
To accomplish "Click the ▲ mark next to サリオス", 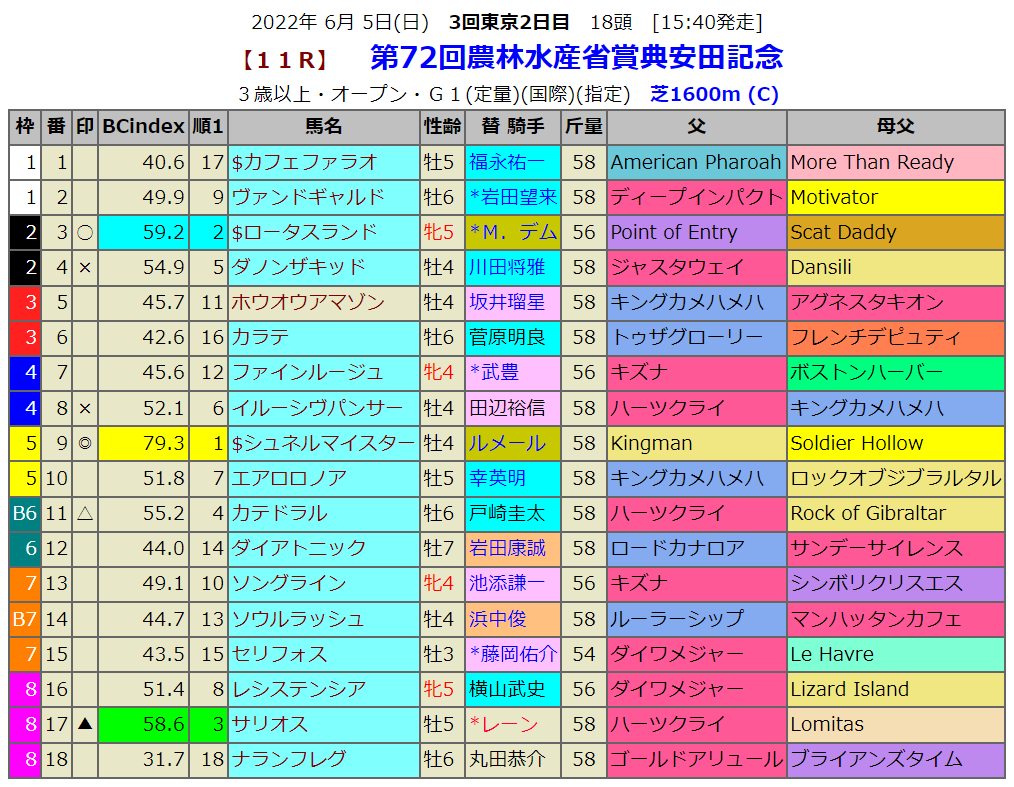I will pos(85,724).
